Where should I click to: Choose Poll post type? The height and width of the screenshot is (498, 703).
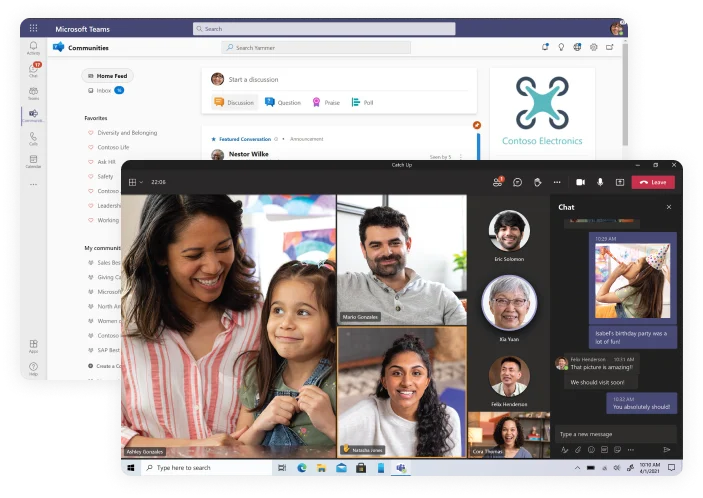(362, 102)
